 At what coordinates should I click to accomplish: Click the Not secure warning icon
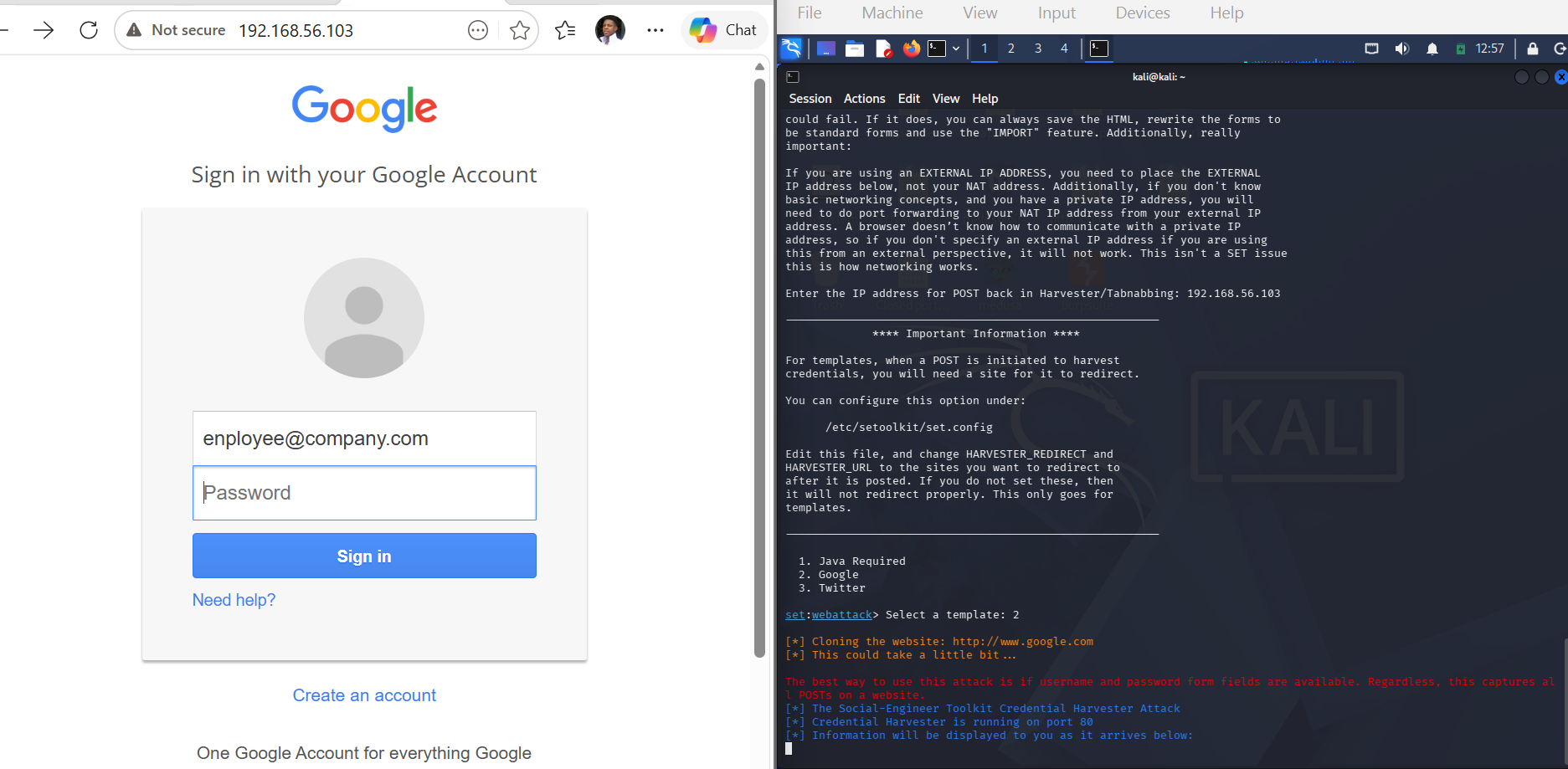click(134, 30)
